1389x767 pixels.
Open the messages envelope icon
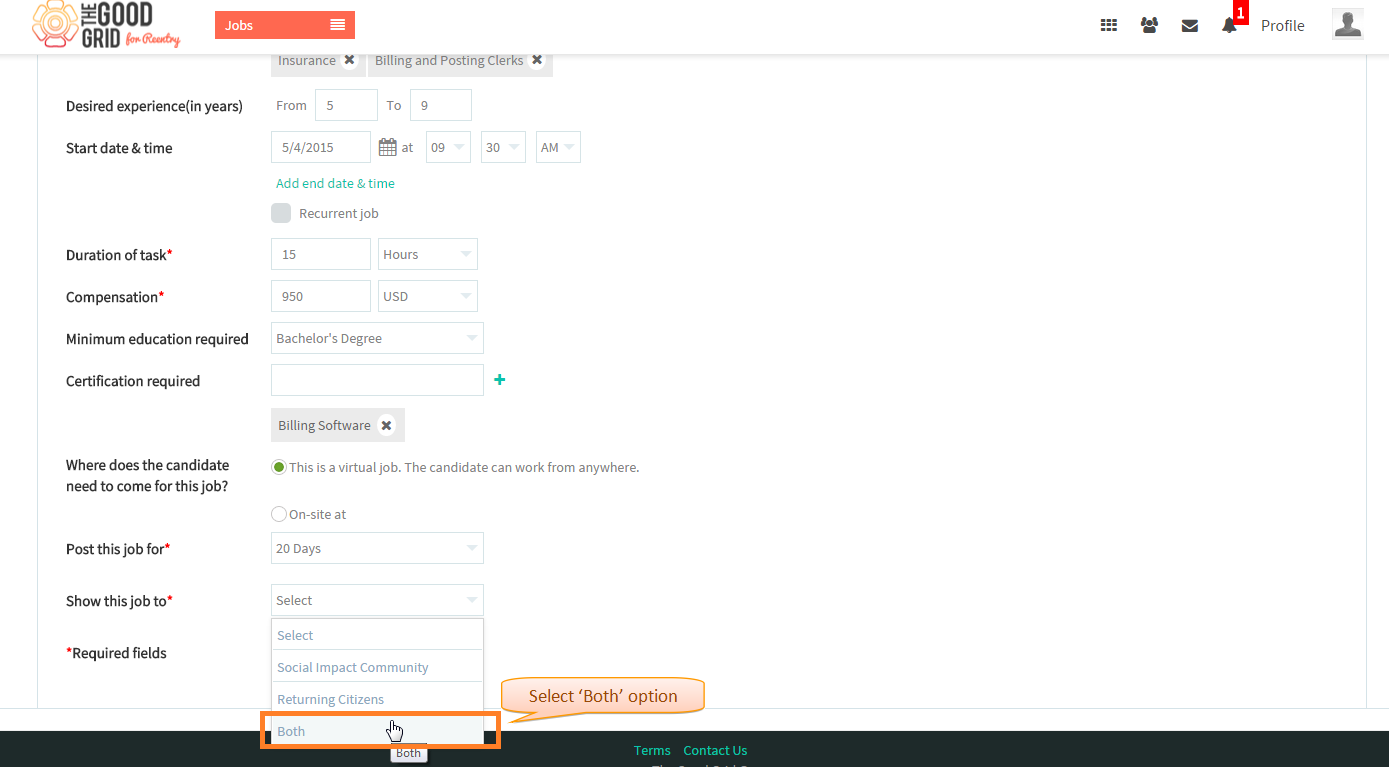[1190, 26]
